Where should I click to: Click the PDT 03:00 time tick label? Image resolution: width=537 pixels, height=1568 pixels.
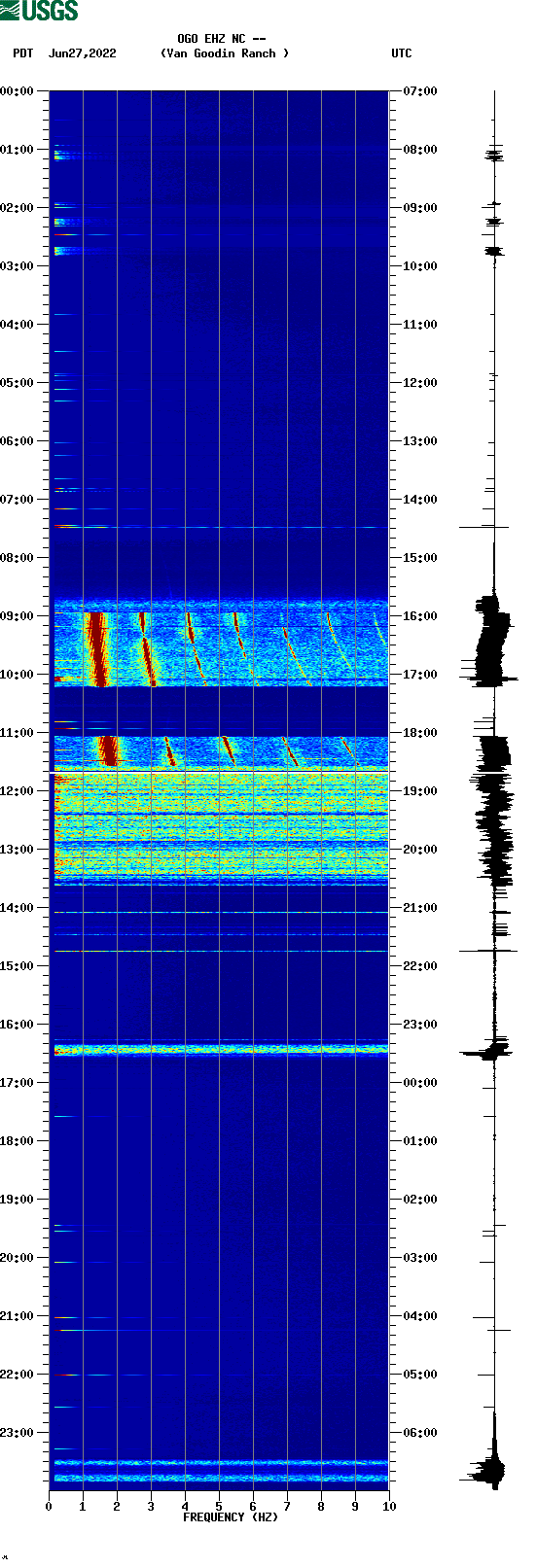point(18,266)
